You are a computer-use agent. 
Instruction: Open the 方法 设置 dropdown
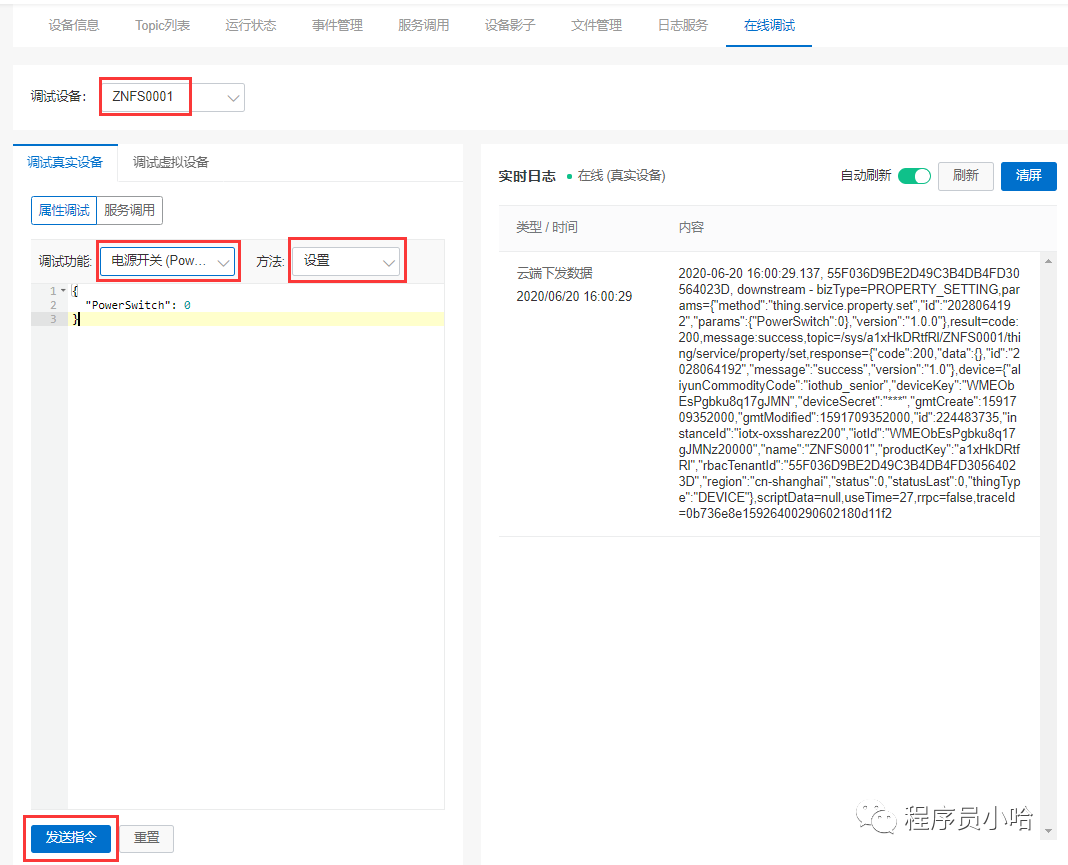point(346,261)
